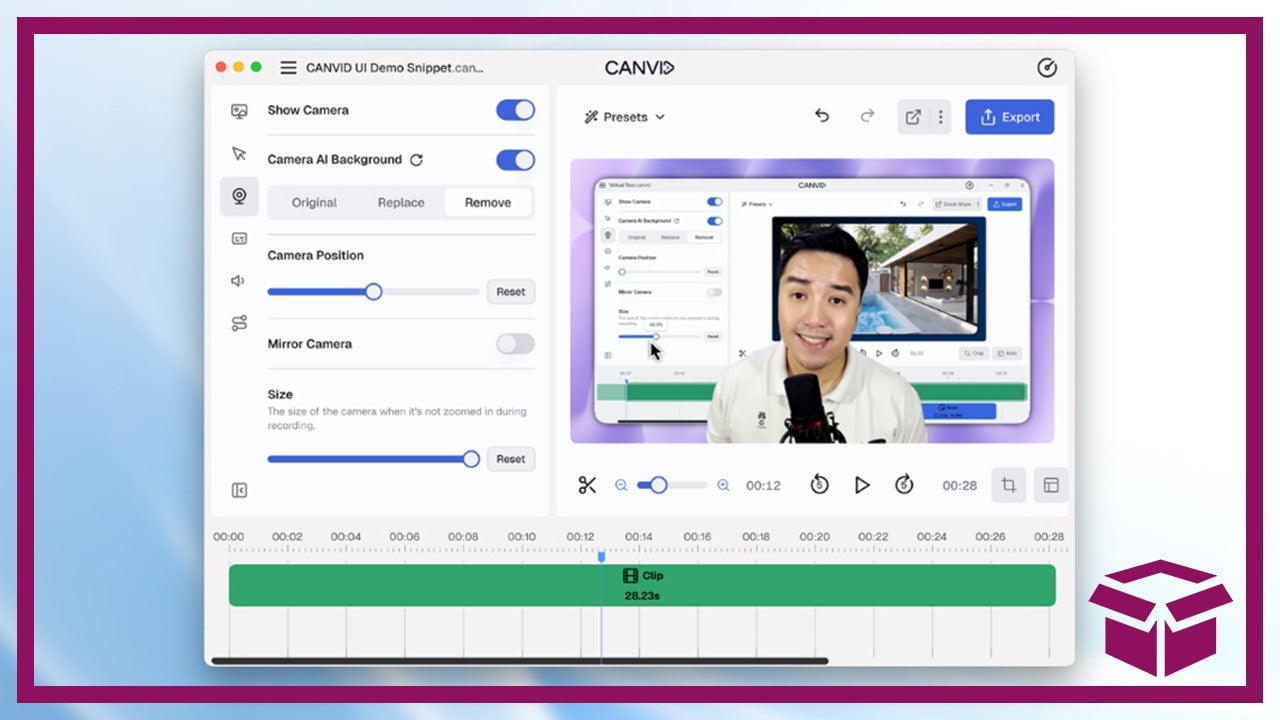This screenshot has height=720, width=1280.
Task: Click the horizontal timeline scrollbar
Action: [520, 661]
